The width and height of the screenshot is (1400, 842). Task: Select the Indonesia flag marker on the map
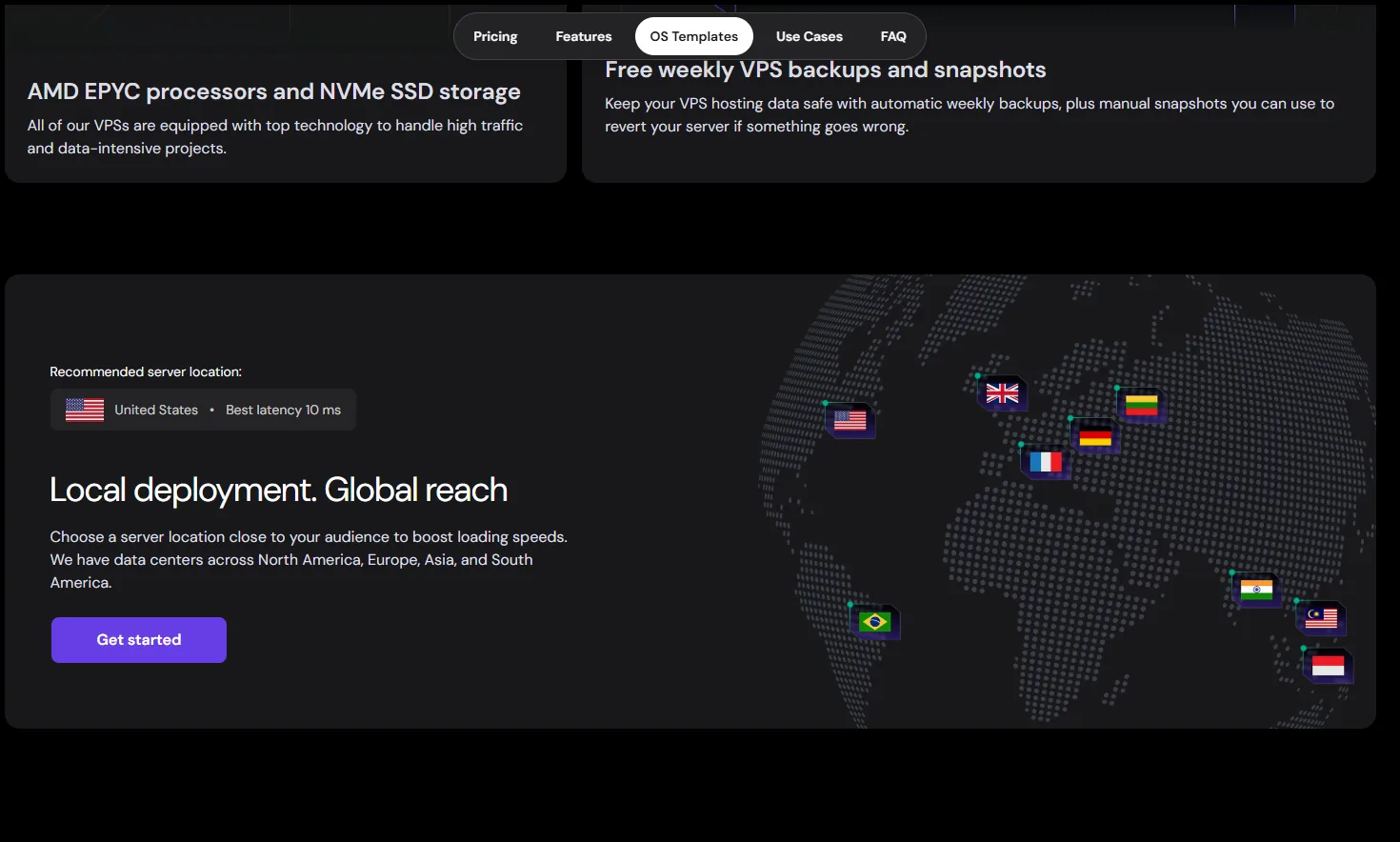coord(1329,666)
